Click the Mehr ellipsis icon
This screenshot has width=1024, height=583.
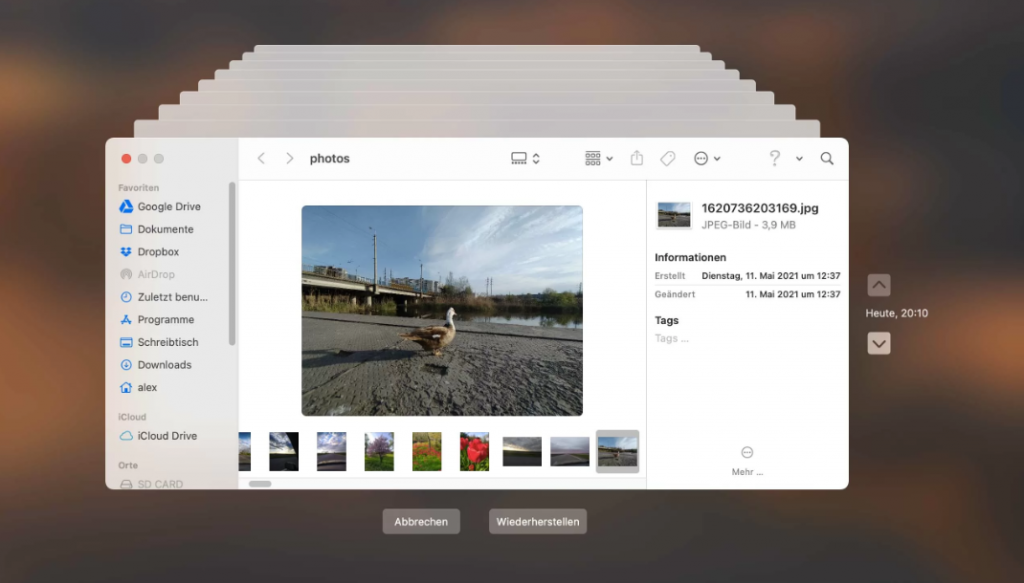(747, 452)
